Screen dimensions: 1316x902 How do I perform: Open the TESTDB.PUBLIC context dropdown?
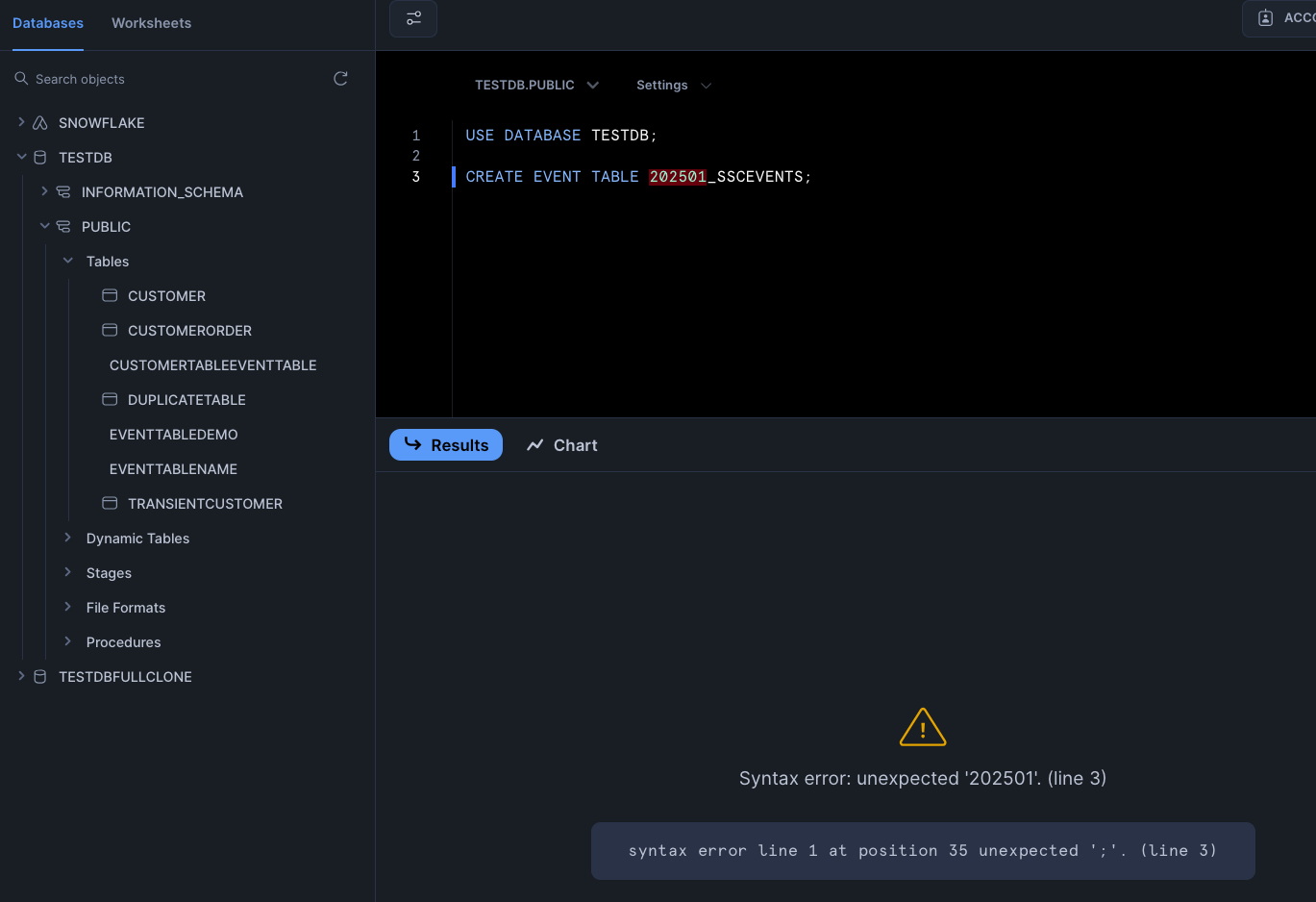(536, 86)
